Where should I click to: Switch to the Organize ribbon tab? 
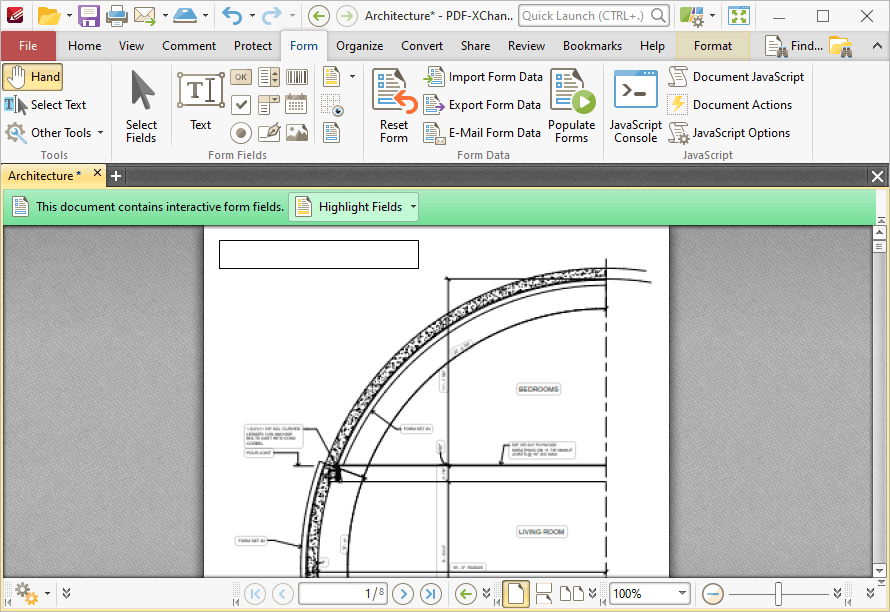coord(359,46)
